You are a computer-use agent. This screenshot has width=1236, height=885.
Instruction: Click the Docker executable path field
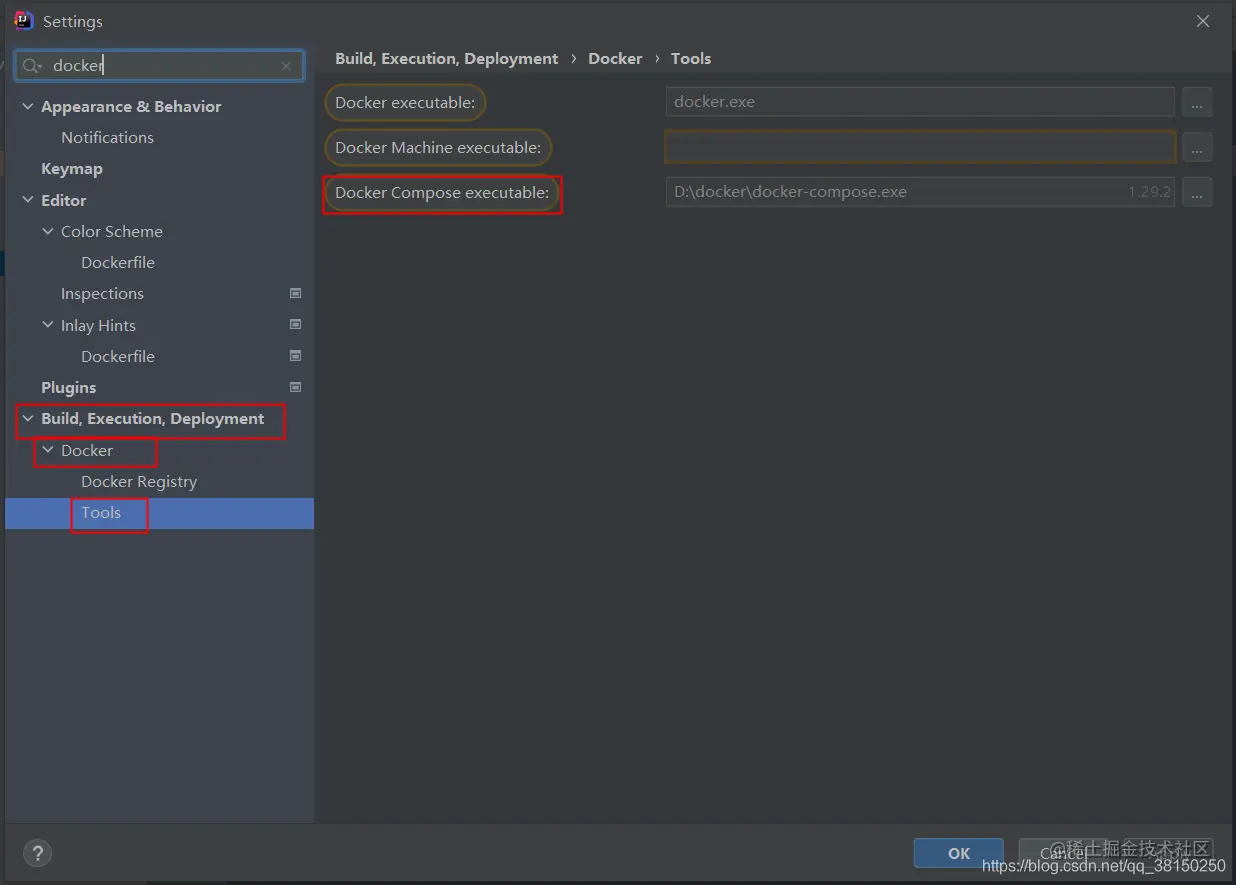click(x=920, y=102)
